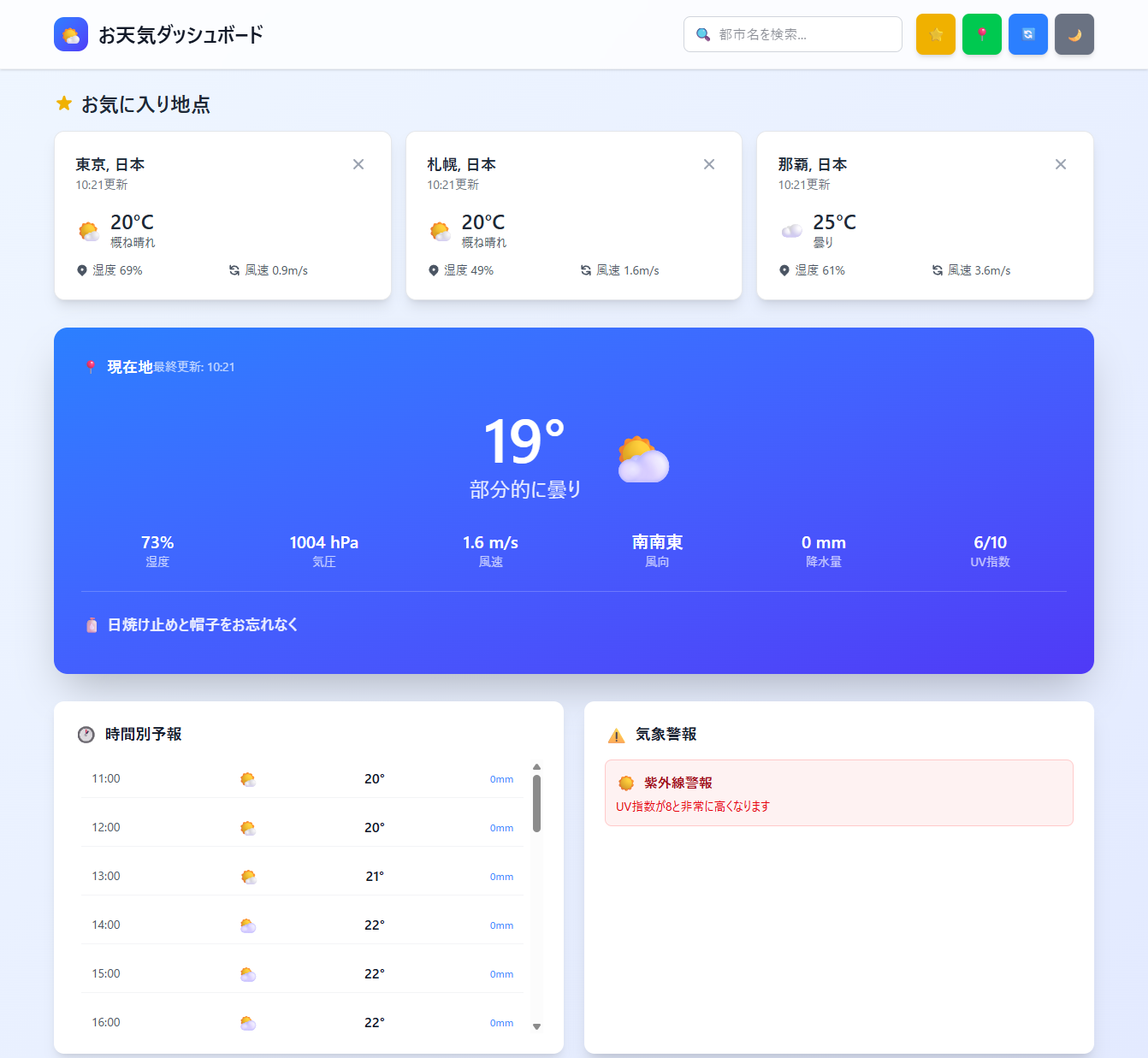Remove the 東京 card with its X button

pos(358,164)
